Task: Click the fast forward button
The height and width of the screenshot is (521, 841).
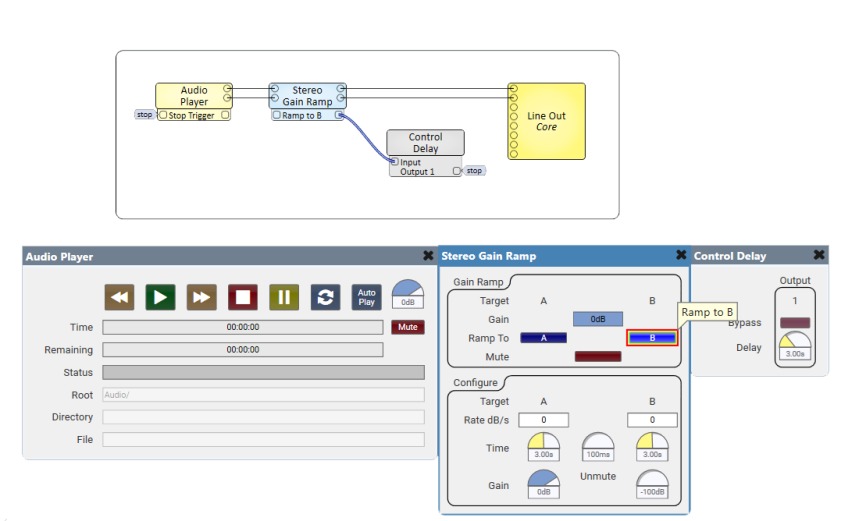Action: click(202, 297)
